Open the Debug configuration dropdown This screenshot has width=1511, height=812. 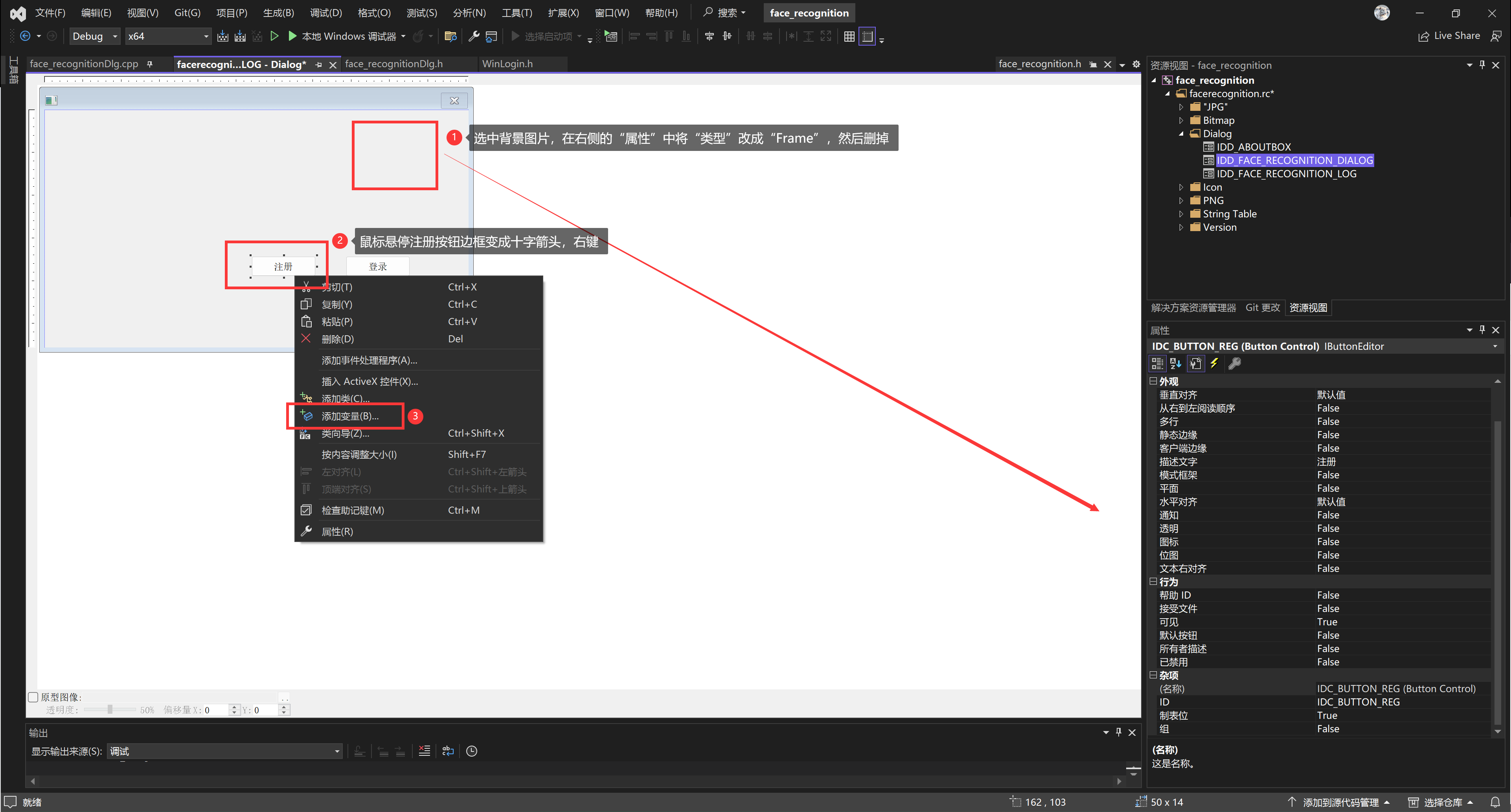(x=94, y=37)
